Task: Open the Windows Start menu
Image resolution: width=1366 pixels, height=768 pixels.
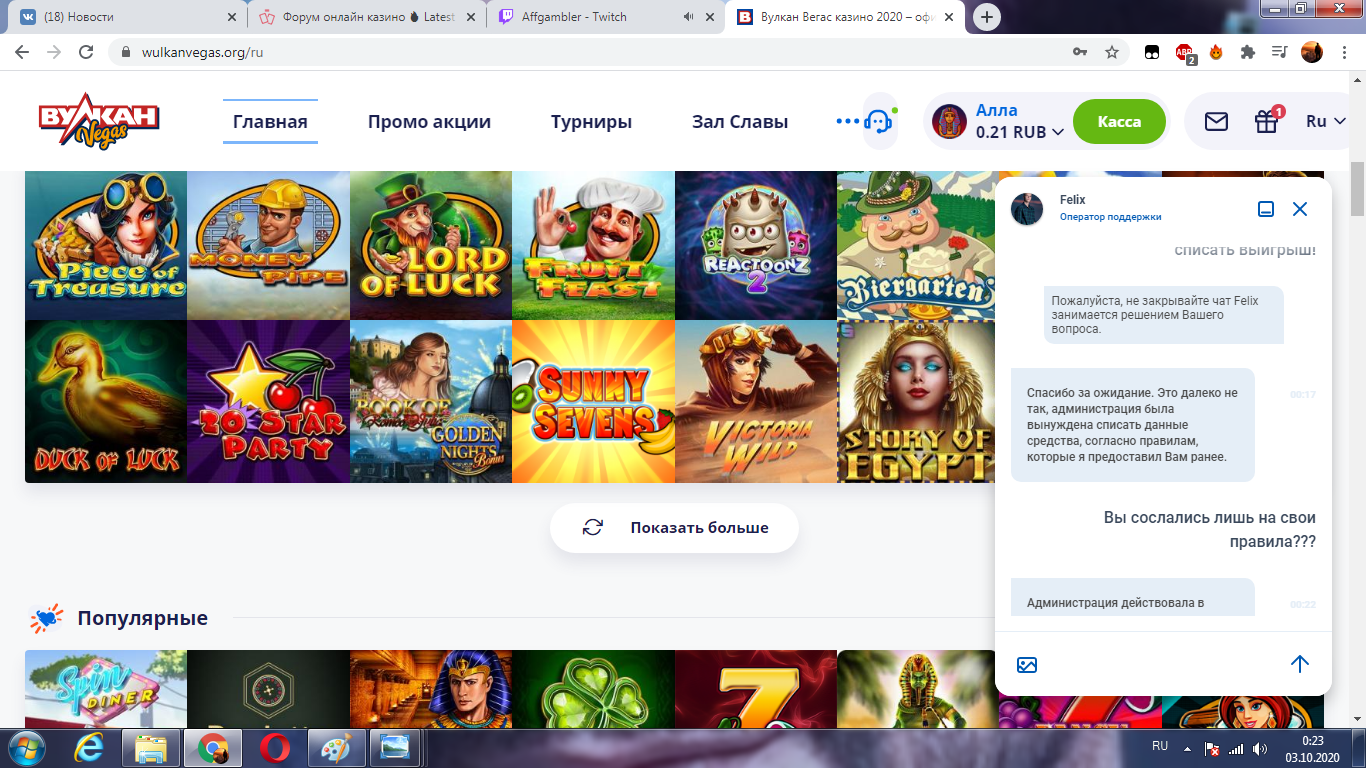Action: click(27, 748)
